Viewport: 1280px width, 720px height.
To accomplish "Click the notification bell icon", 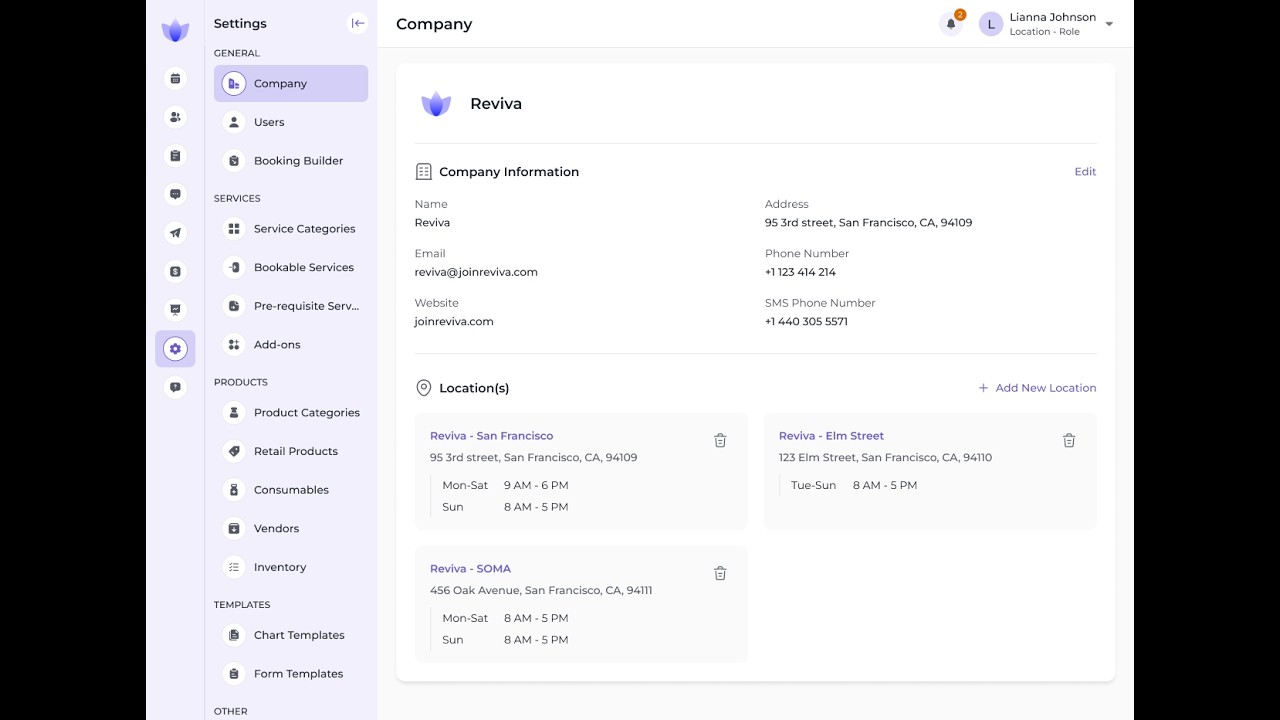I will coord(951,24).
